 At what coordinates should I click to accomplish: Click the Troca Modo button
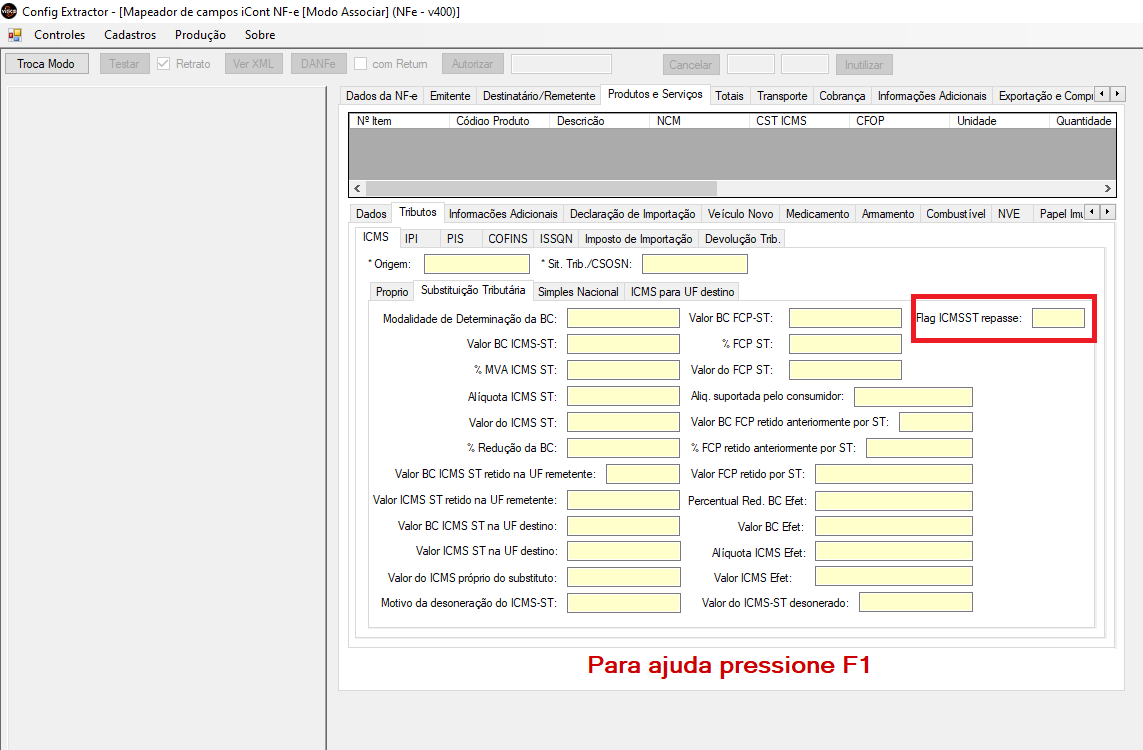47,64
